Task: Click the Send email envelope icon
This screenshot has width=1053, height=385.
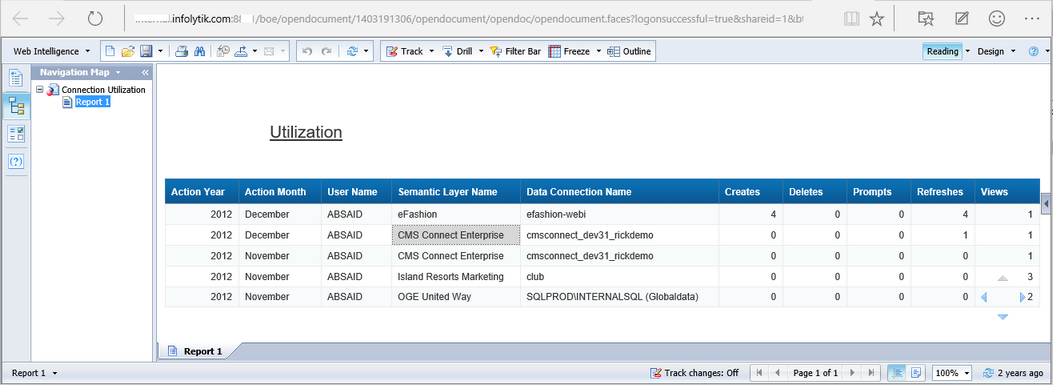Action: point(269,51)
